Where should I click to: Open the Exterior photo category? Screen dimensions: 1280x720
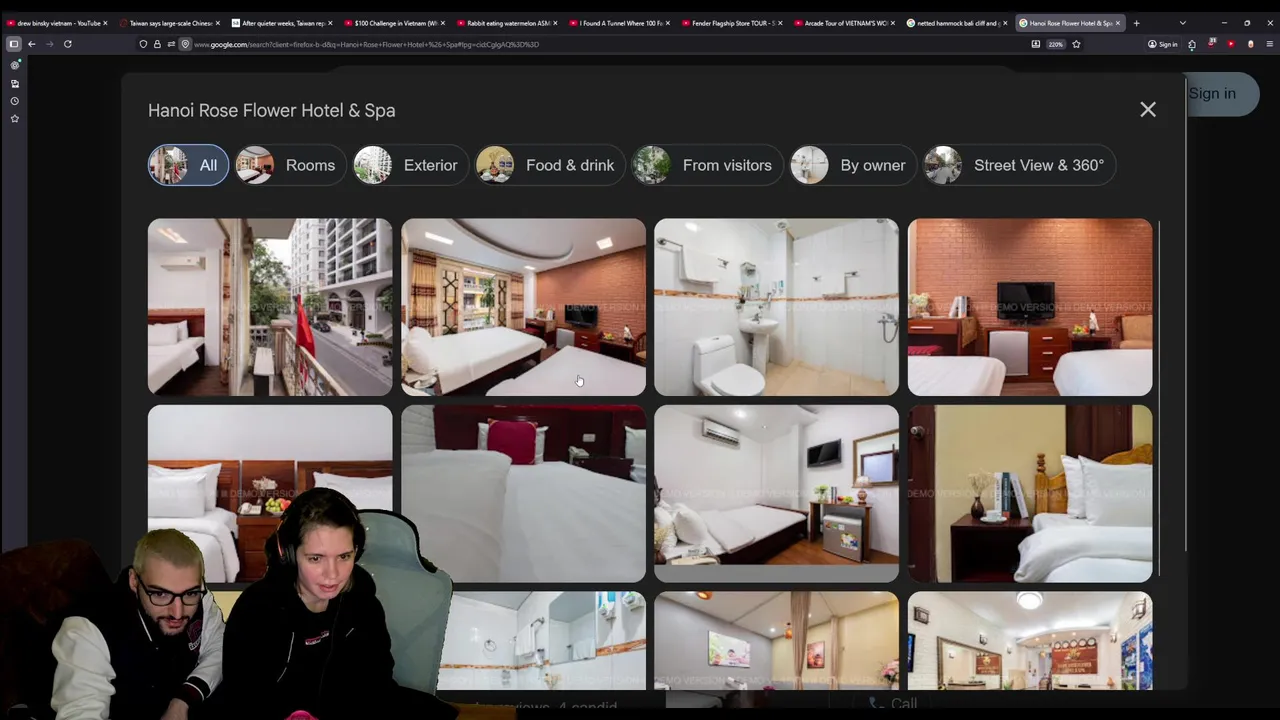(410, 165)
